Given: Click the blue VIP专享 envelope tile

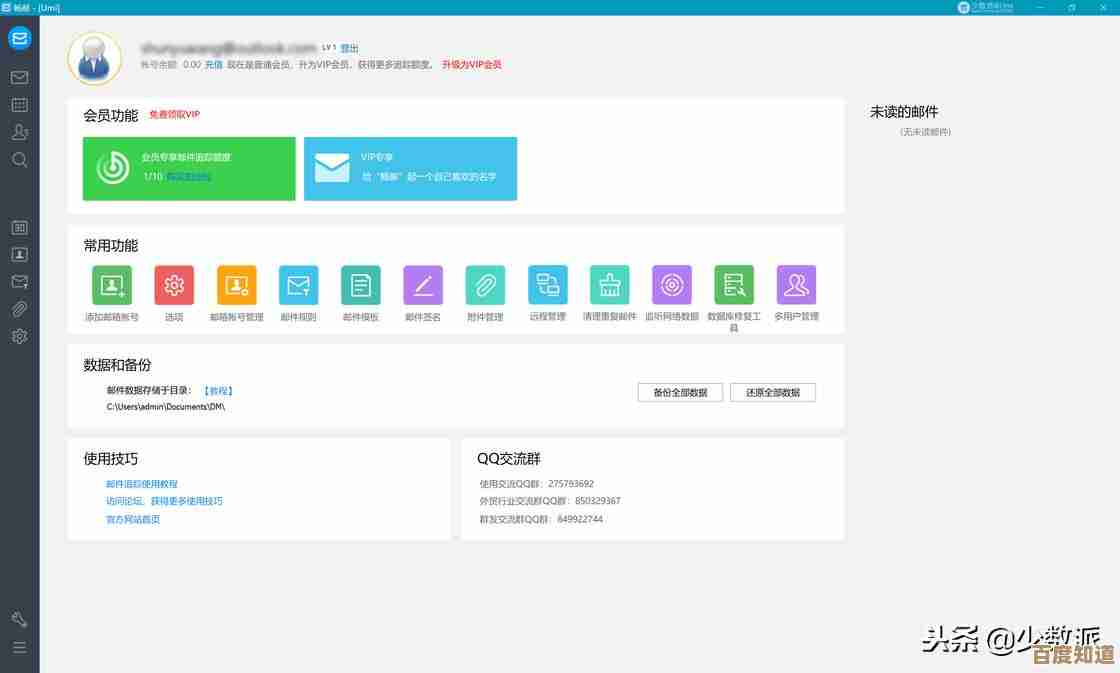Looking at the screenshot, I should point(410,168).
